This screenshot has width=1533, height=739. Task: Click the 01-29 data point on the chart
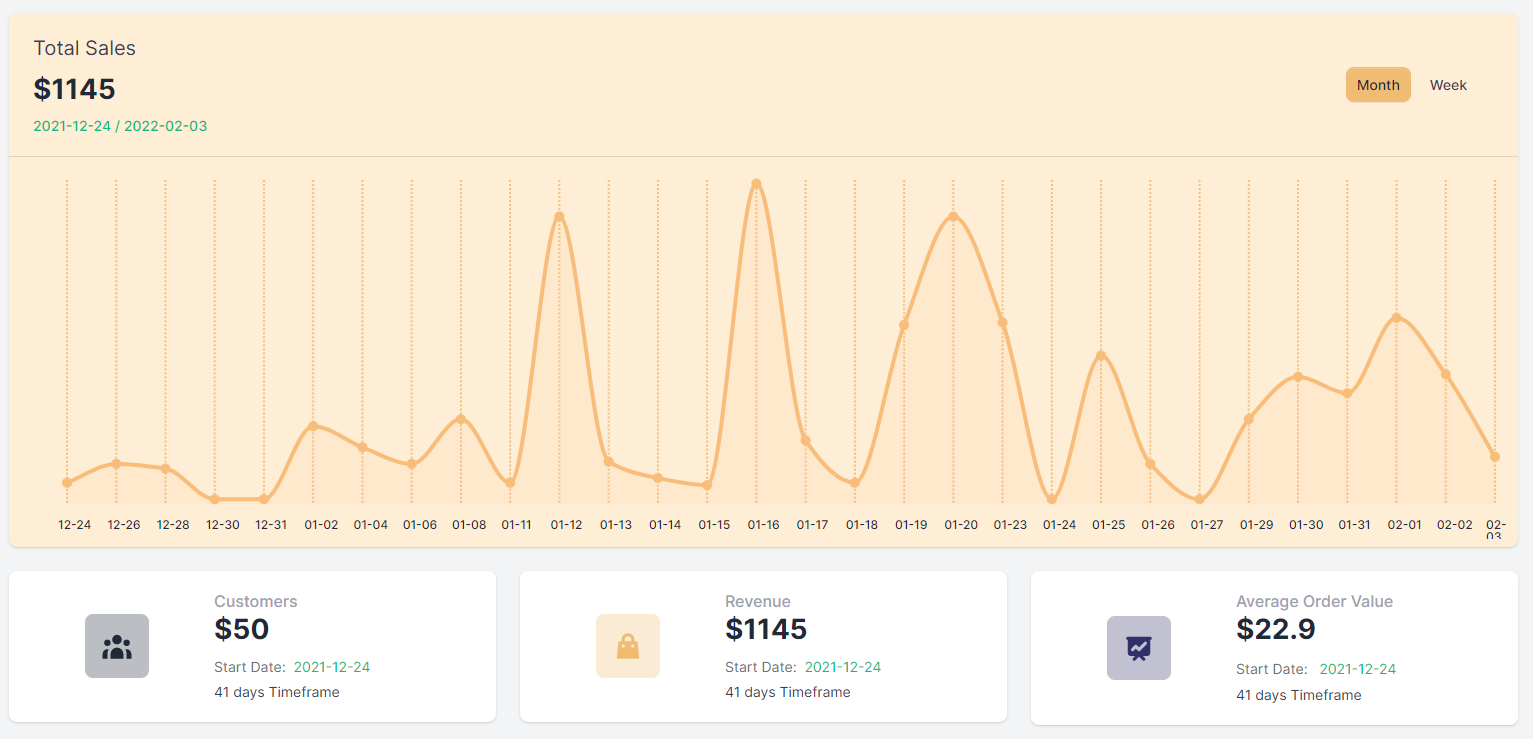1248,419
